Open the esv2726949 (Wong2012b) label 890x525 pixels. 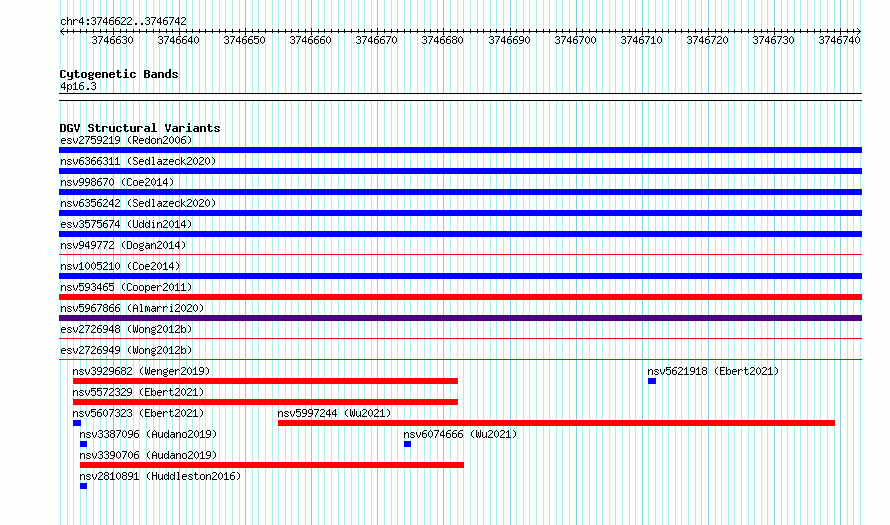(x=126, y=350)
